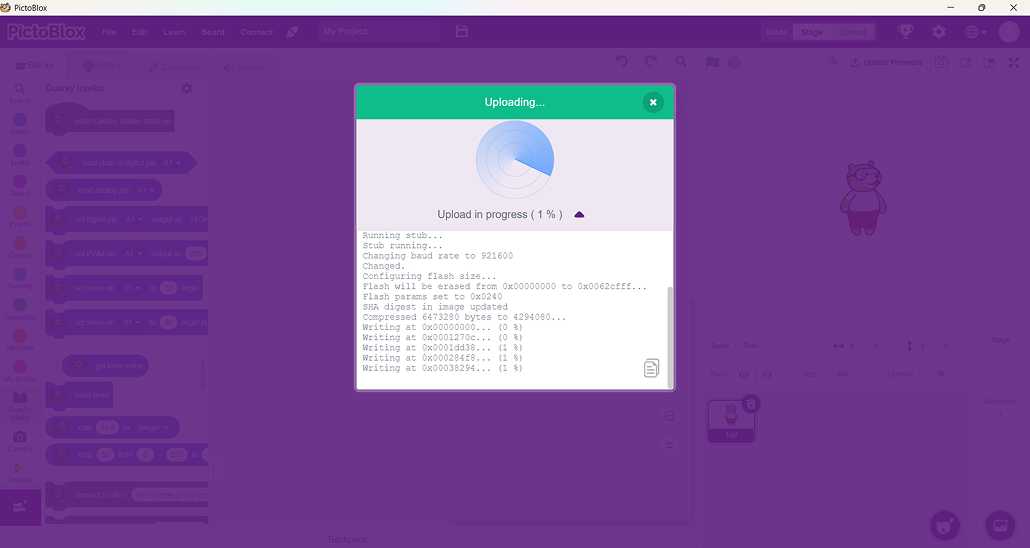Open the settings gear in top bar
The height and width of the screenshot is (548, 1030).
[x=939, y=32]
